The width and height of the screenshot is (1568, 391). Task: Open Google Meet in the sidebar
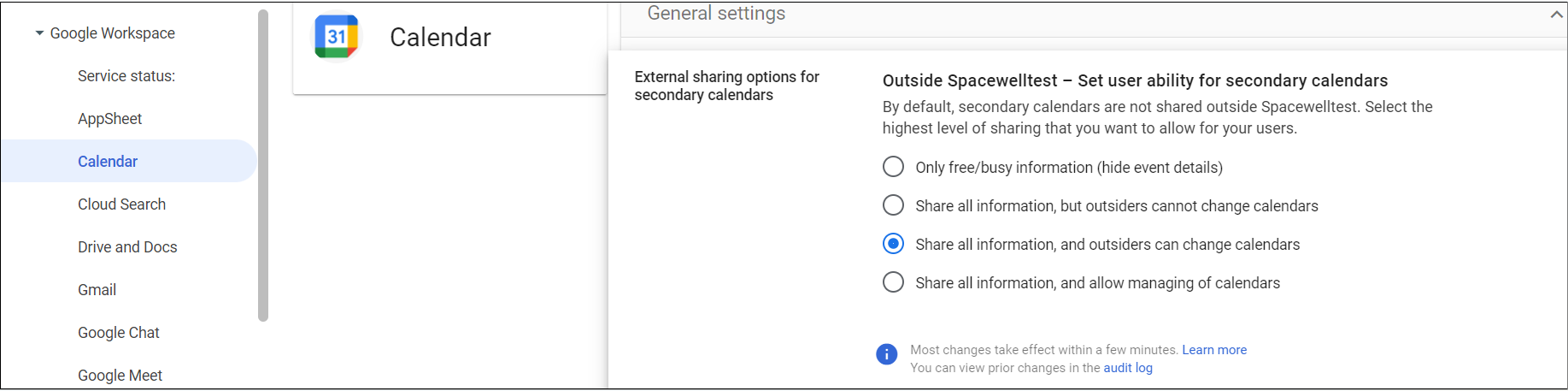(x=120, y=376)
